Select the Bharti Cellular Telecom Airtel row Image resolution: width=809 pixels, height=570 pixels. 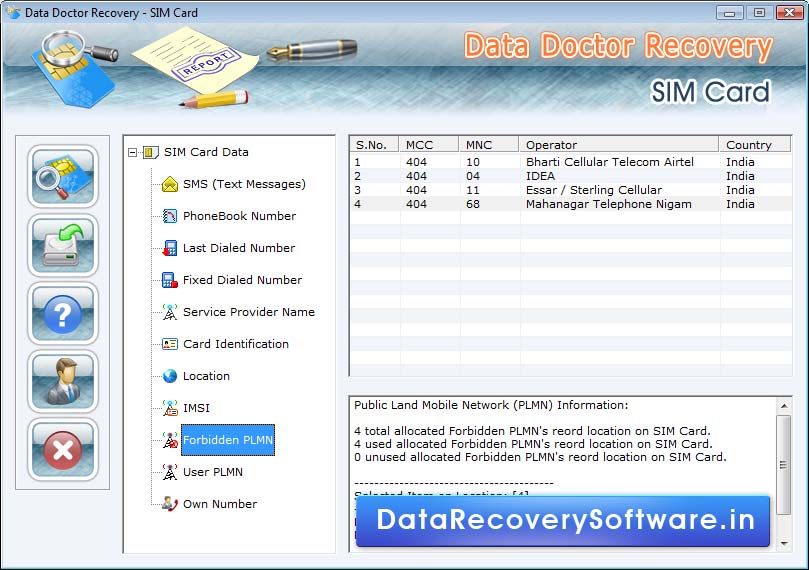click(571, 162)
